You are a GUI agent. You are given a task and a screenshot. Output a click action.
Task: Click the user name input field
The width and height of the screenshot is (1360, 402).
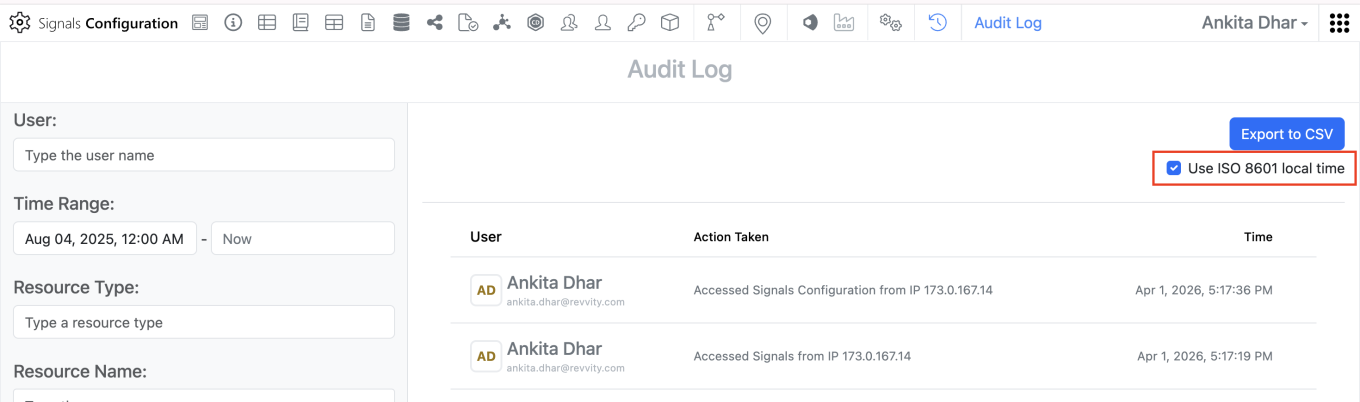[x=204, y=155]
